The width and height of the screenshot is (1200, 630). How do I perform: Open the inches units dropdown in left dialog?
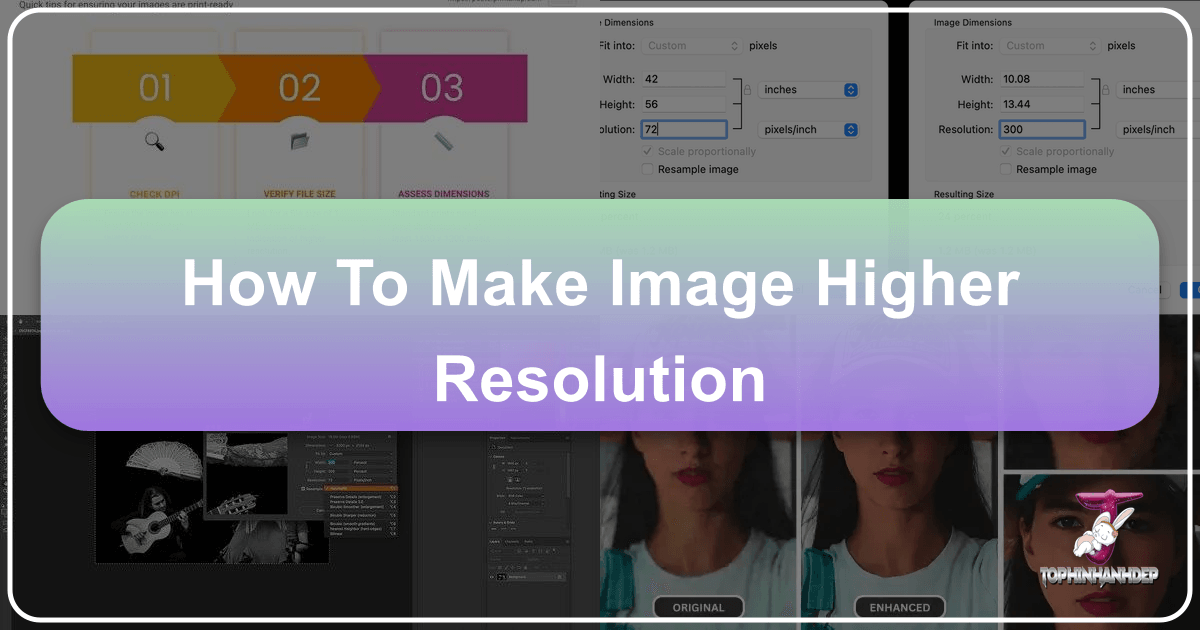pos(809,90)
